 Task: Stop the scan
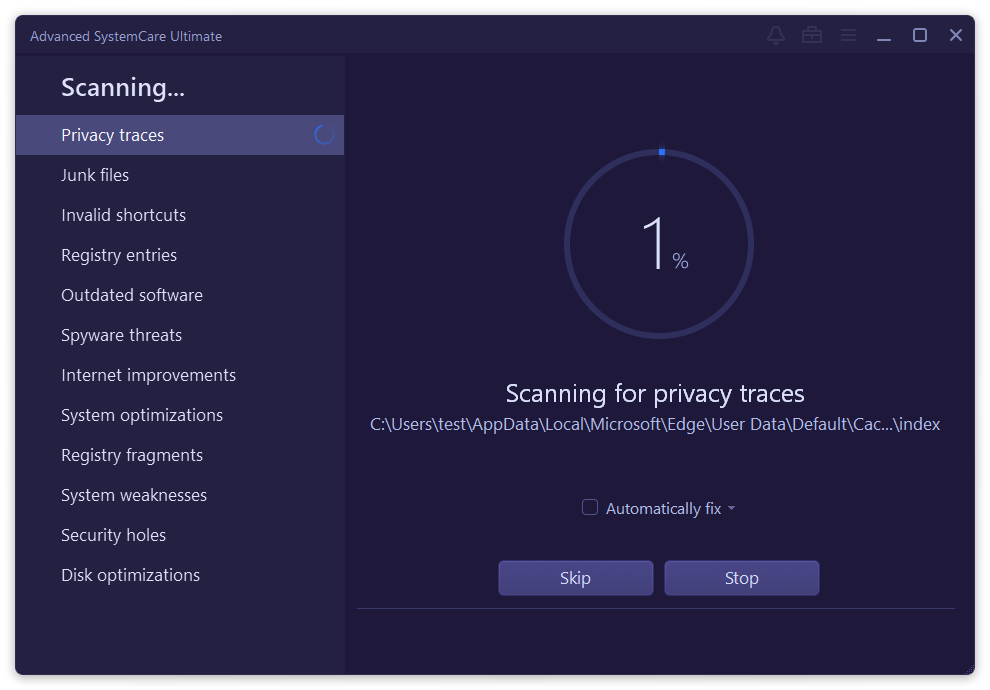pos(741,578)
